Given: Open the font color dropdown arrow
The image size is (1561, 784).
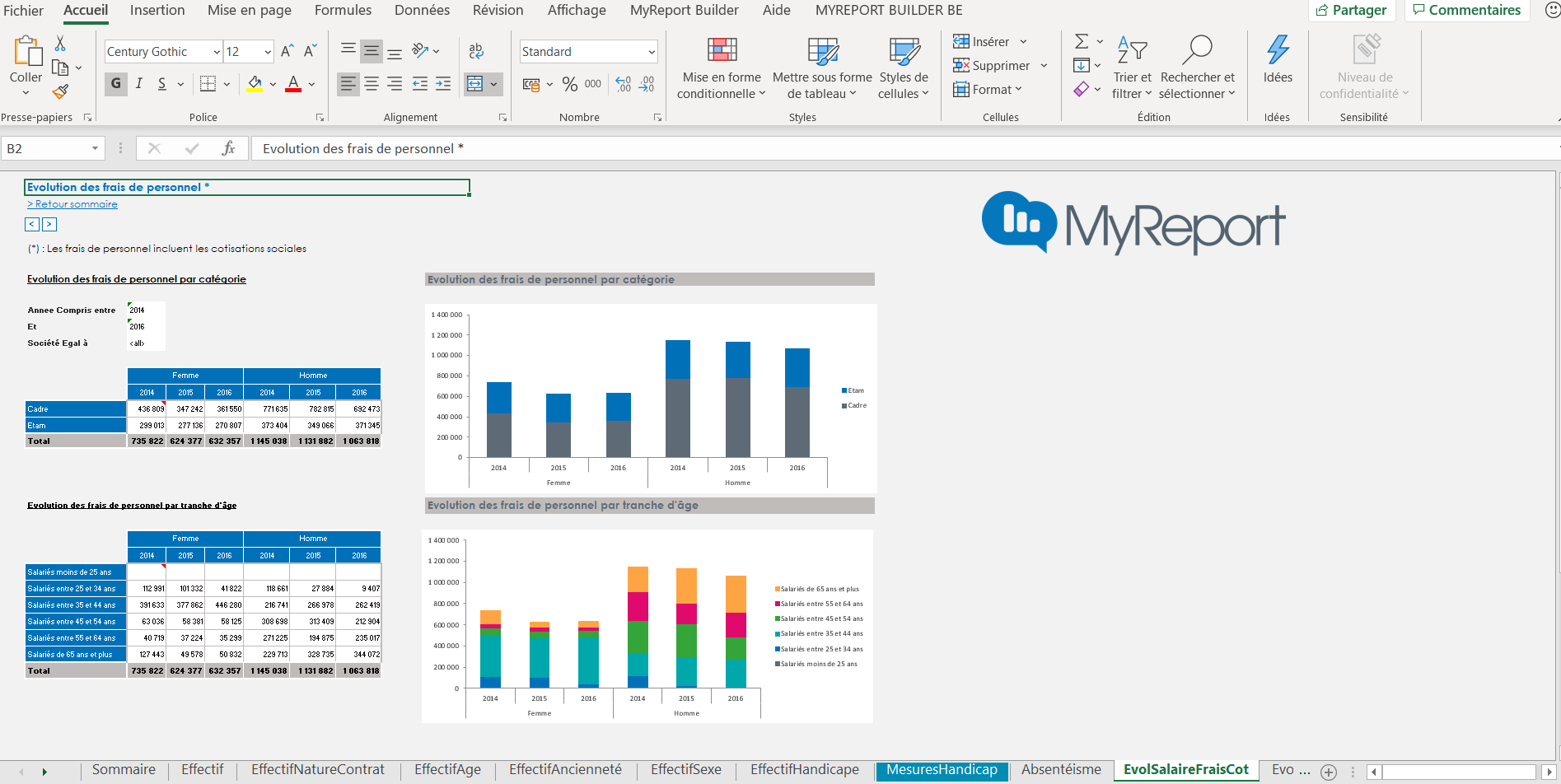Looking at the screenshot, I should pyautogui.click(x=312, y=84).
